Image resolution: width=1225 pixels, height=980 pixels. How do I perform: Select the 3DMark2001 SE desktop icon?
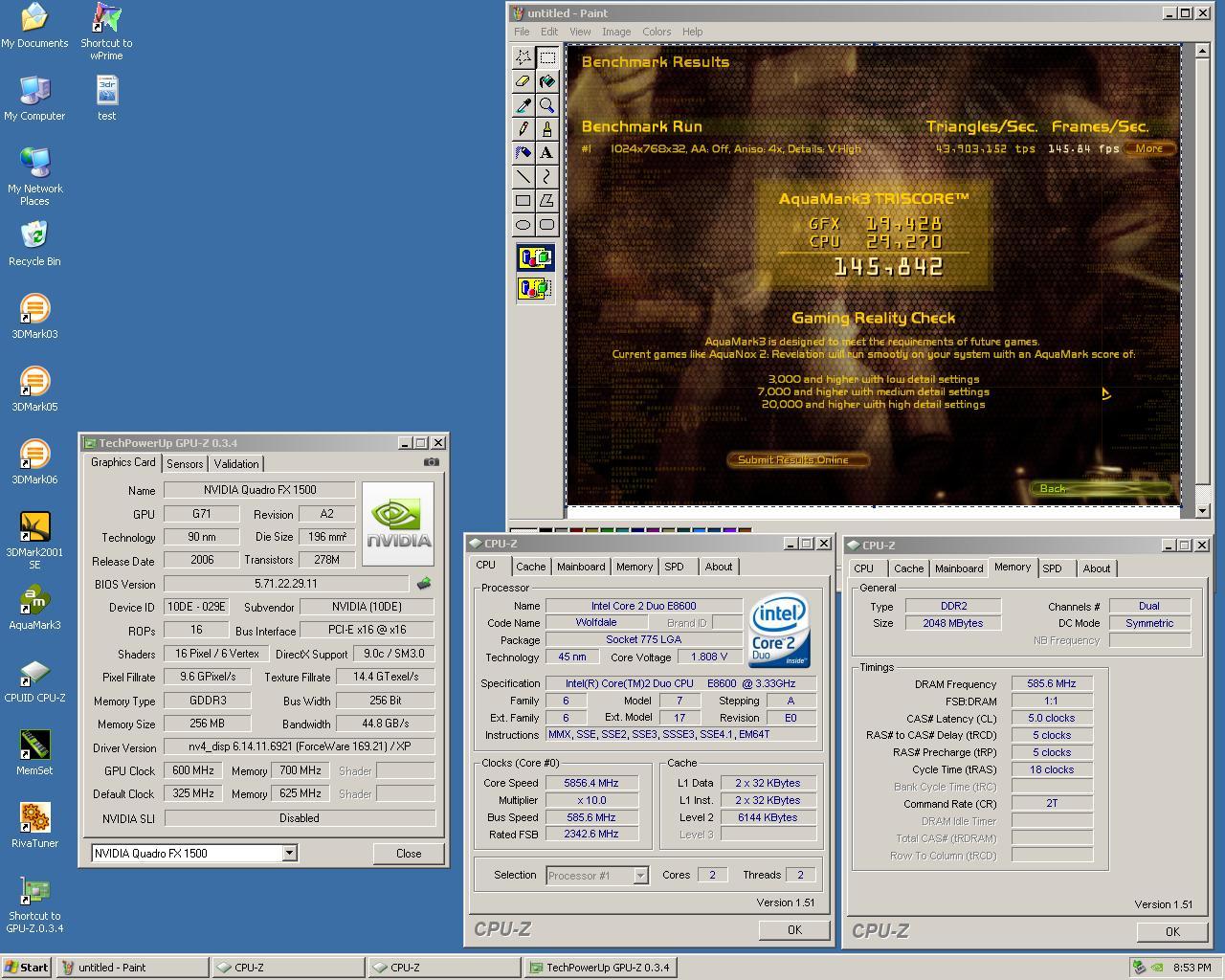tap(34, 541)
